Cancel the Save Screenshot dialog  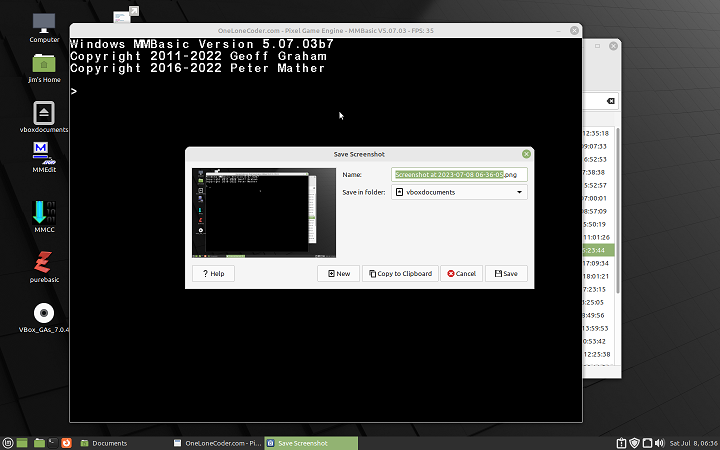coord(461,273)
